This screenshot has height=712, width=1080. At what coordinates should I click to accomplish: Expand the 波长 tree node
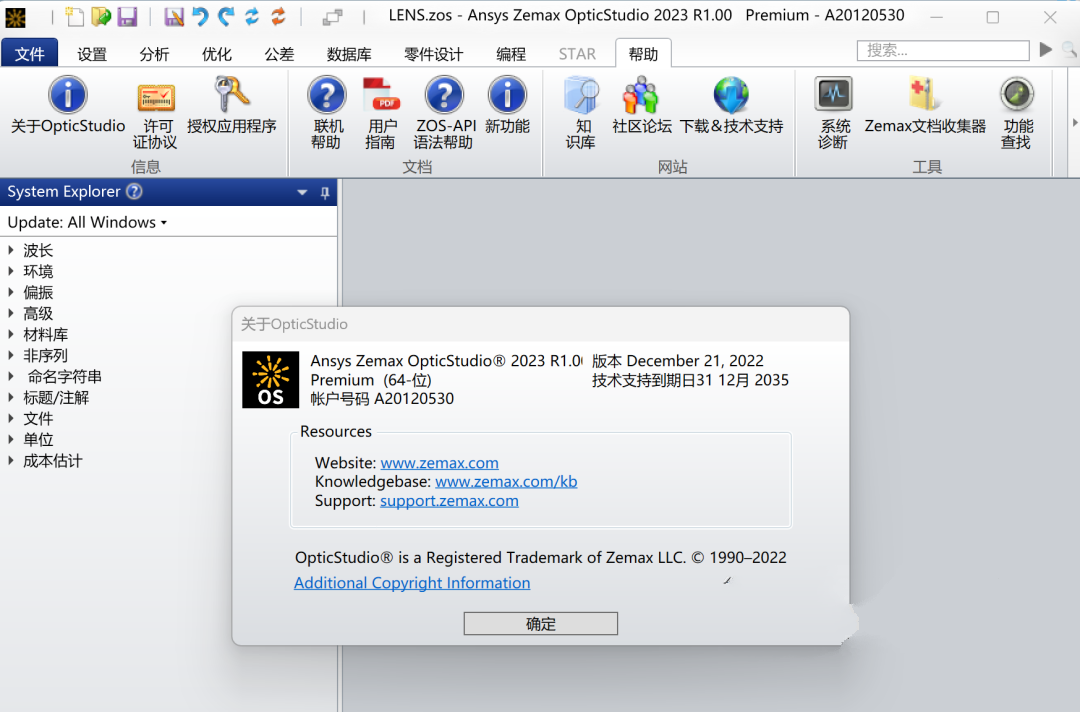(11, 250)
